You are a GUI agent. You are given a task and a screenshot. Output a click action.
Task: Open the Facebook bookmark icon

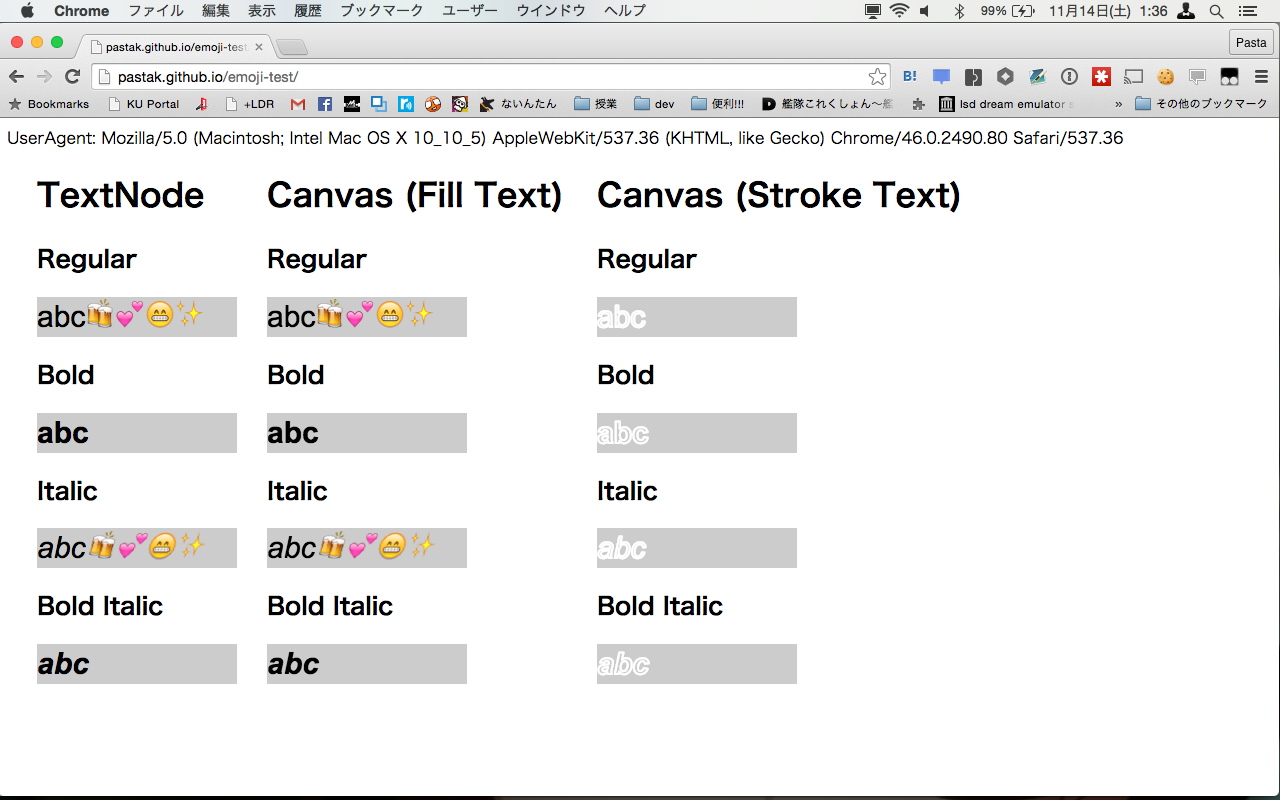(325, 104)
